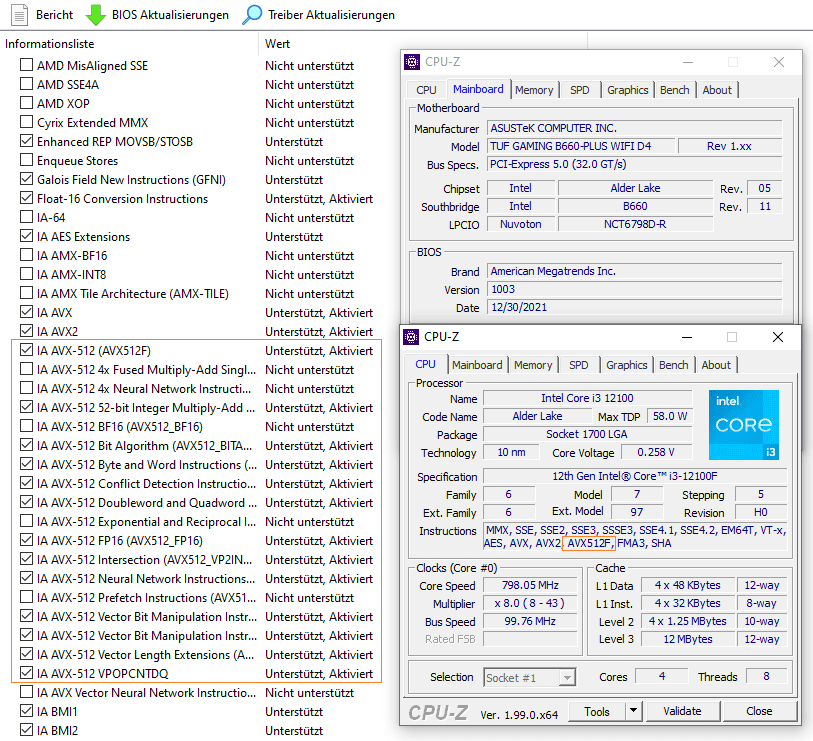Image resolution: width=813 pixels, height=741 pixels.
Task: Open SPD tab in front CPU-Z window
Action: [x=579, y=365]
